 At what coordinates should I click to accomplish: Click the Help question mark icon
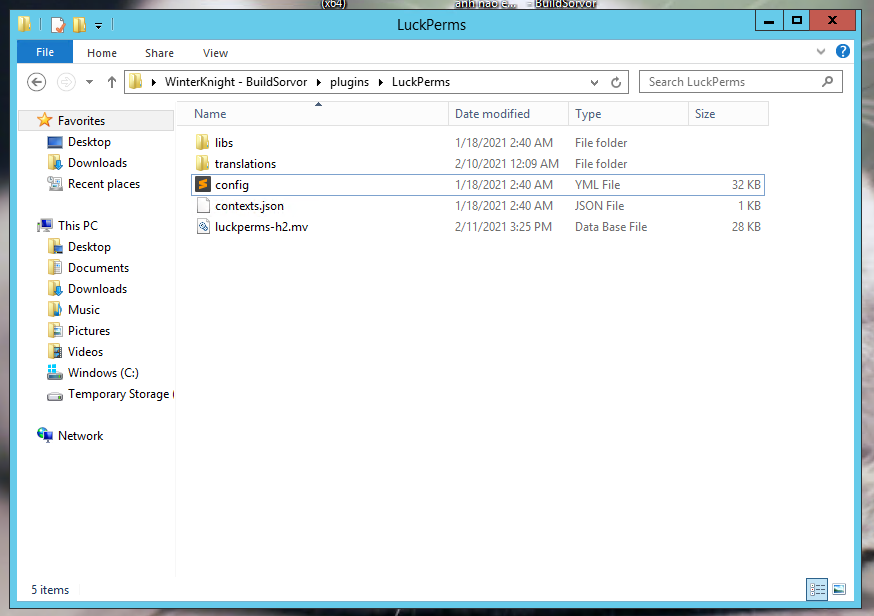pyautogui.click(x=843, y=52)
